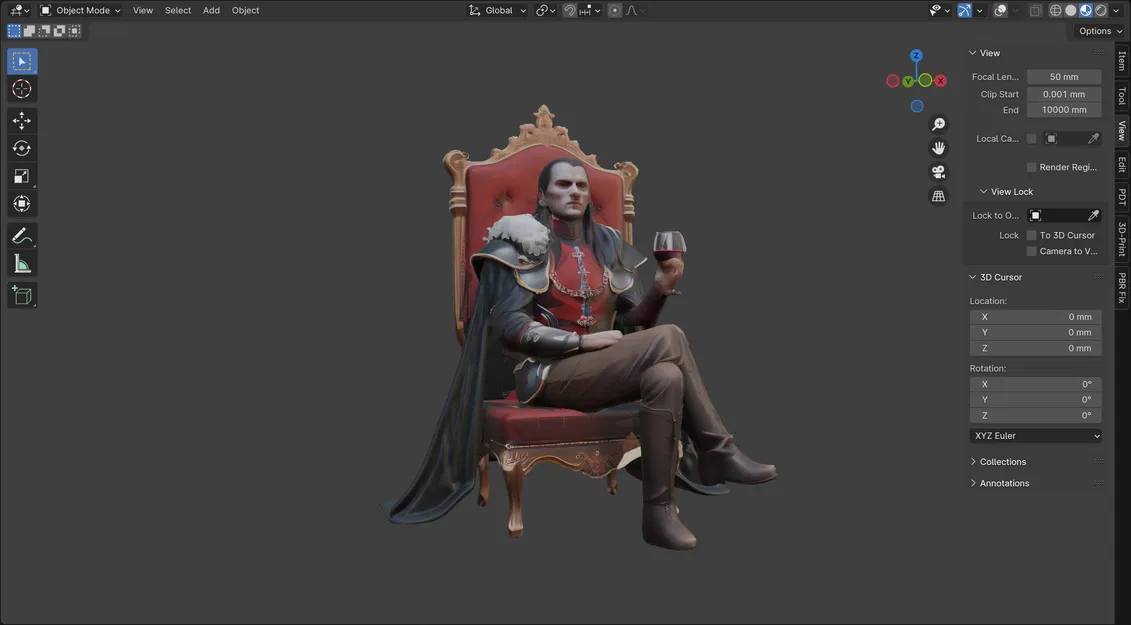1131x625 pixels.
Task: Select the Scale tool
Action: [21, 176]
